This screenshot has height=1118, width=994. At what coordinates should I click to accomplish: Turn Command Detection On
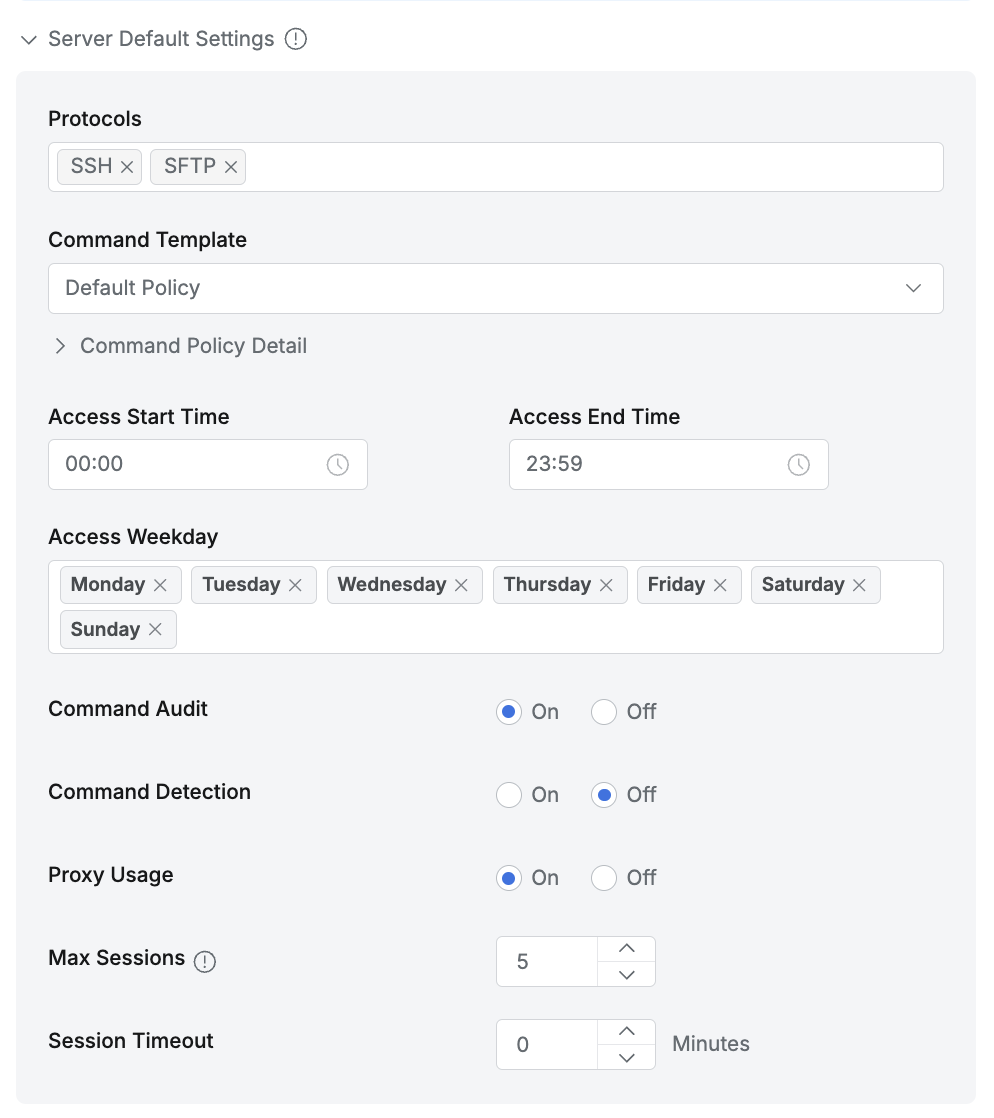click(x=509, y=795)
